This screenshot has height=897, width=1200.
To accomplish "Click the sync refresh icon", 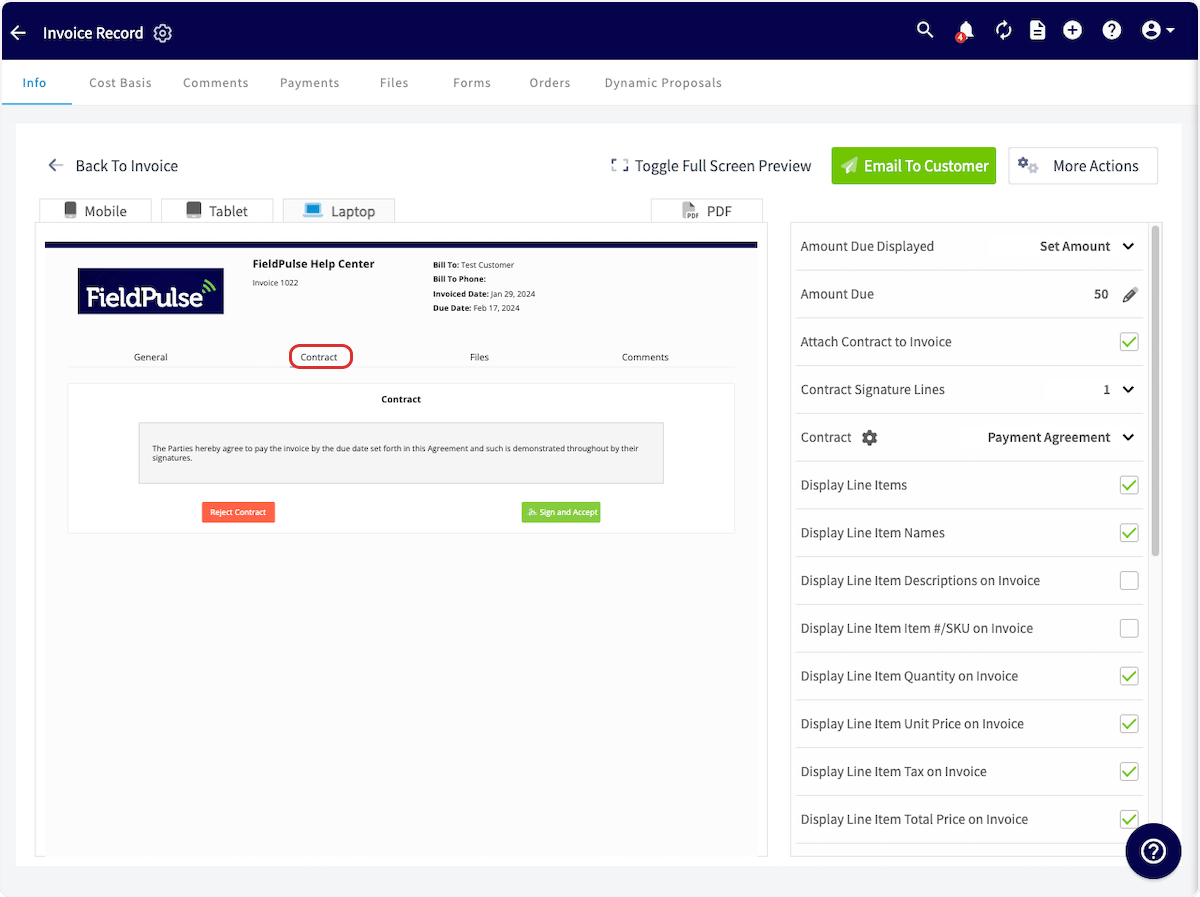I will [1004, 31].
